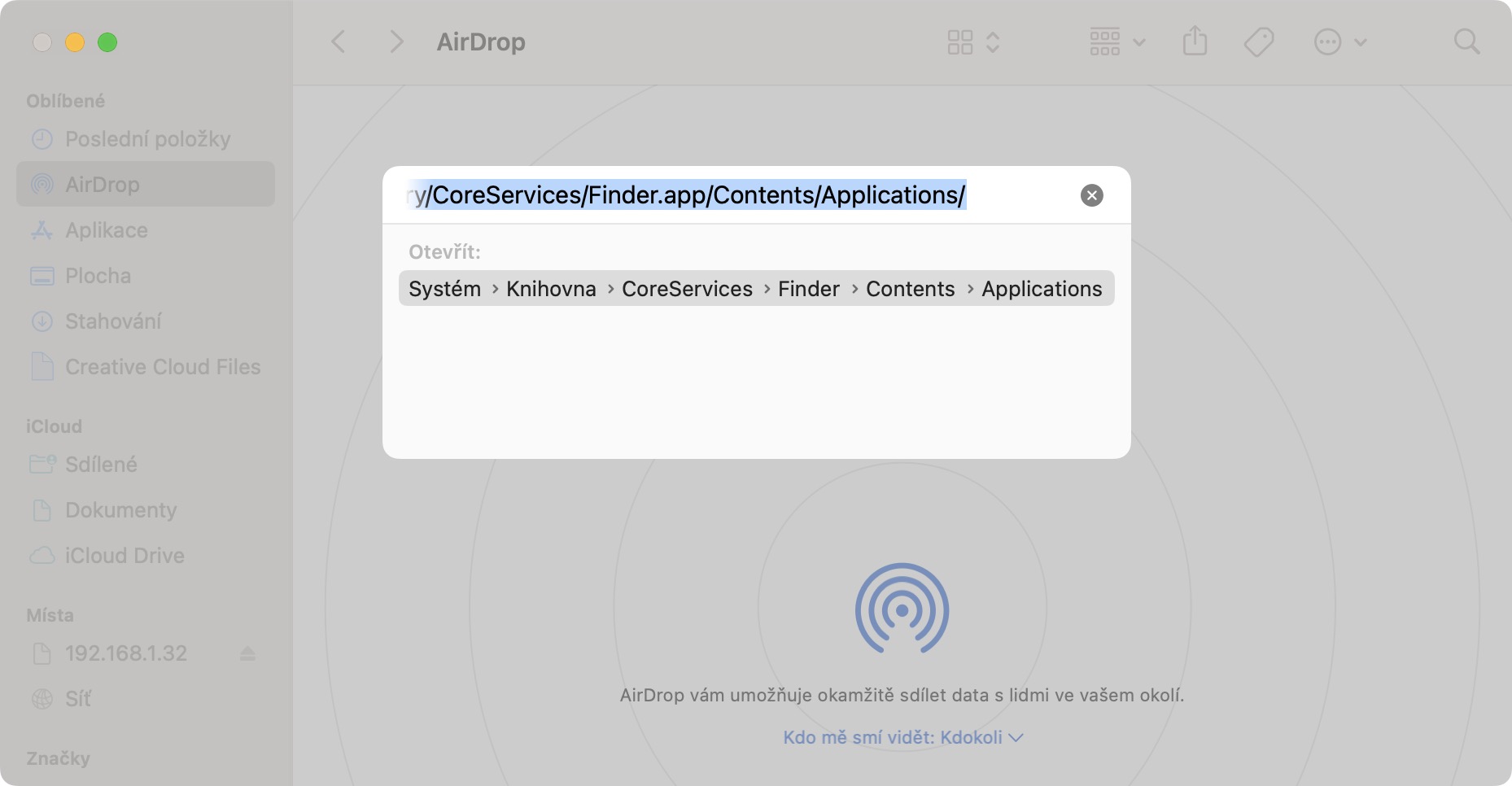Click the Search magnifier icon
This screenshot has width=1512, height=786.
1466,41
